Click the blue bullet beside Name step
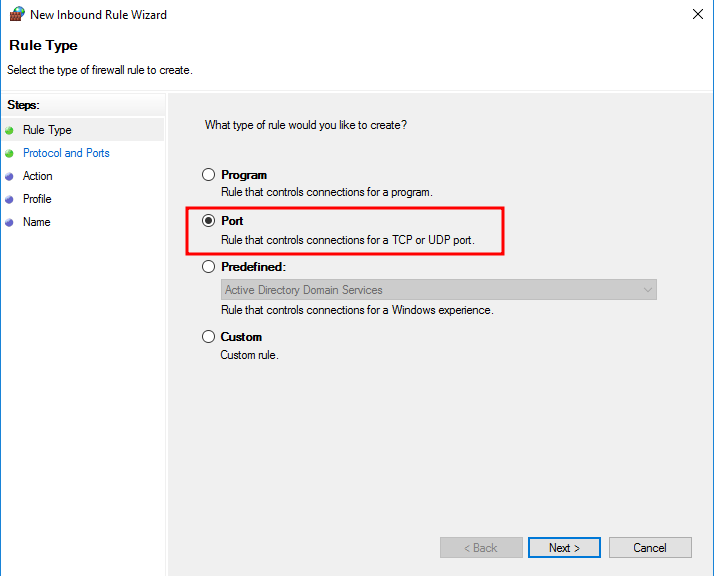Screen dimensions: 714x576 point(9,222)
